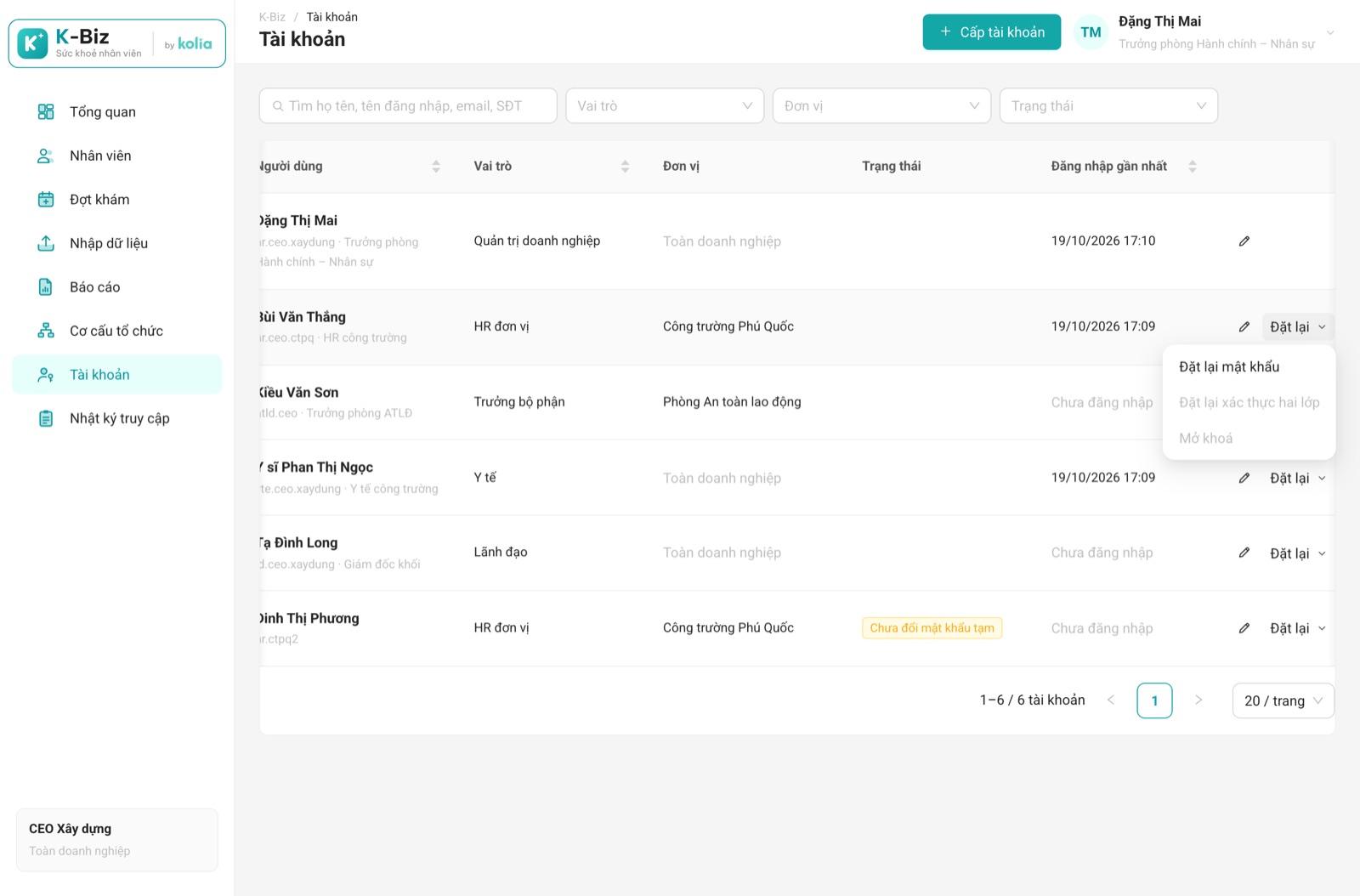This screenshot has width=1360, height=896.
Task: Open the Trạng thái filter dropdown
Action: pos(1108,106)
